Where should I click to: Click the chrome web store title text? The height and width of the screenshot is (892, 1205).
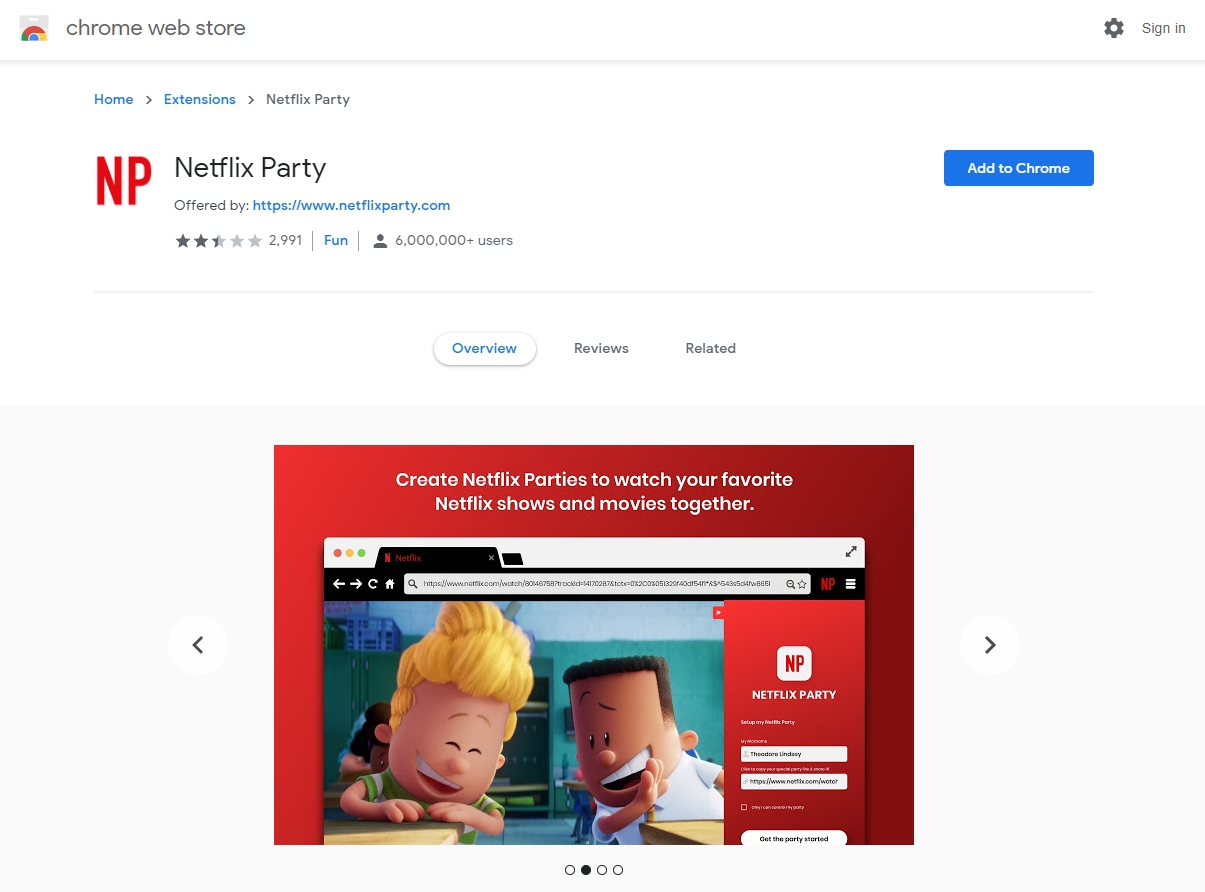(x=155, y=28)
